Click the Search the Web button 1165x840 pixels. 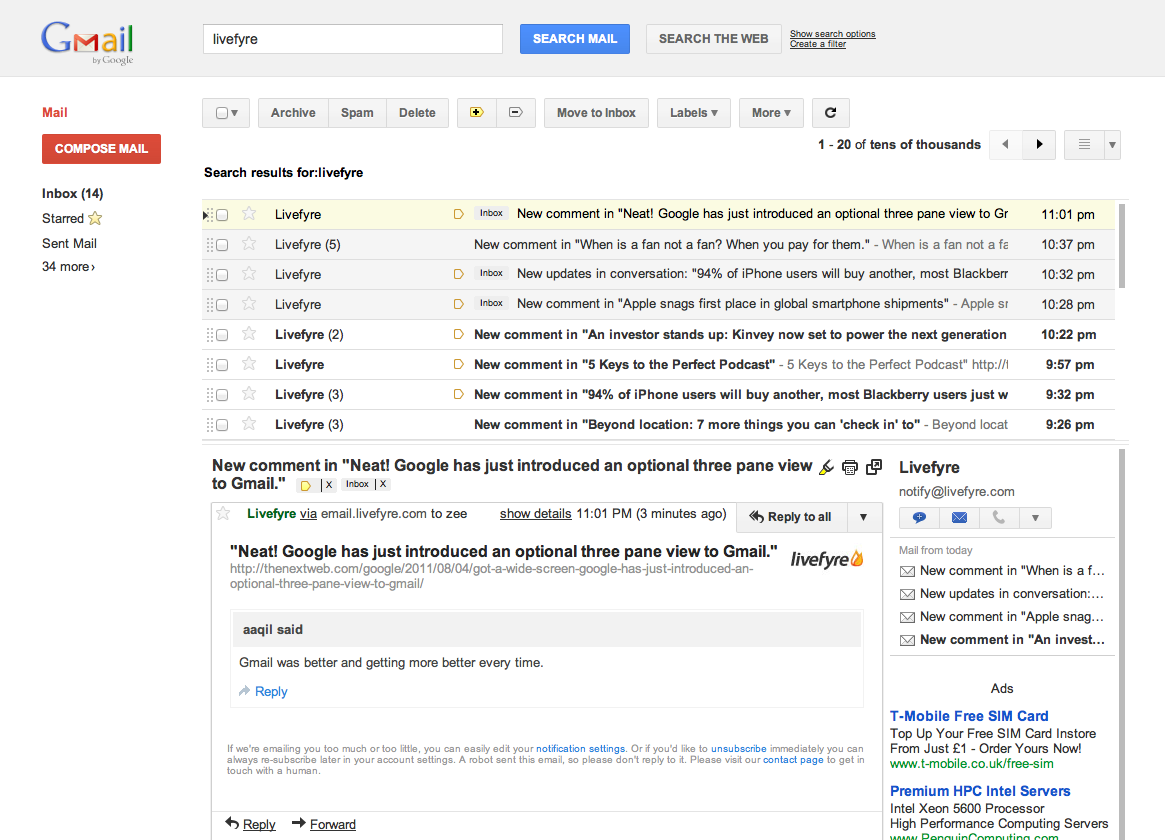pyautogui.click(x=713, y=39)
